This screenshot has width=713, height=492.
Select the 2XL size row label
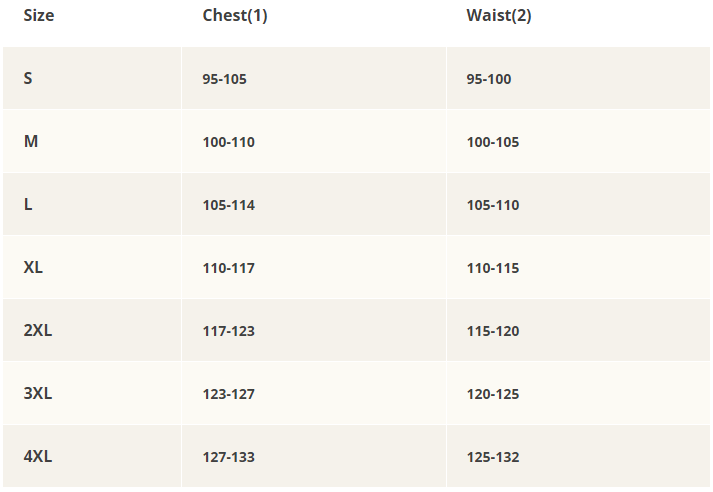click(38, 330)
